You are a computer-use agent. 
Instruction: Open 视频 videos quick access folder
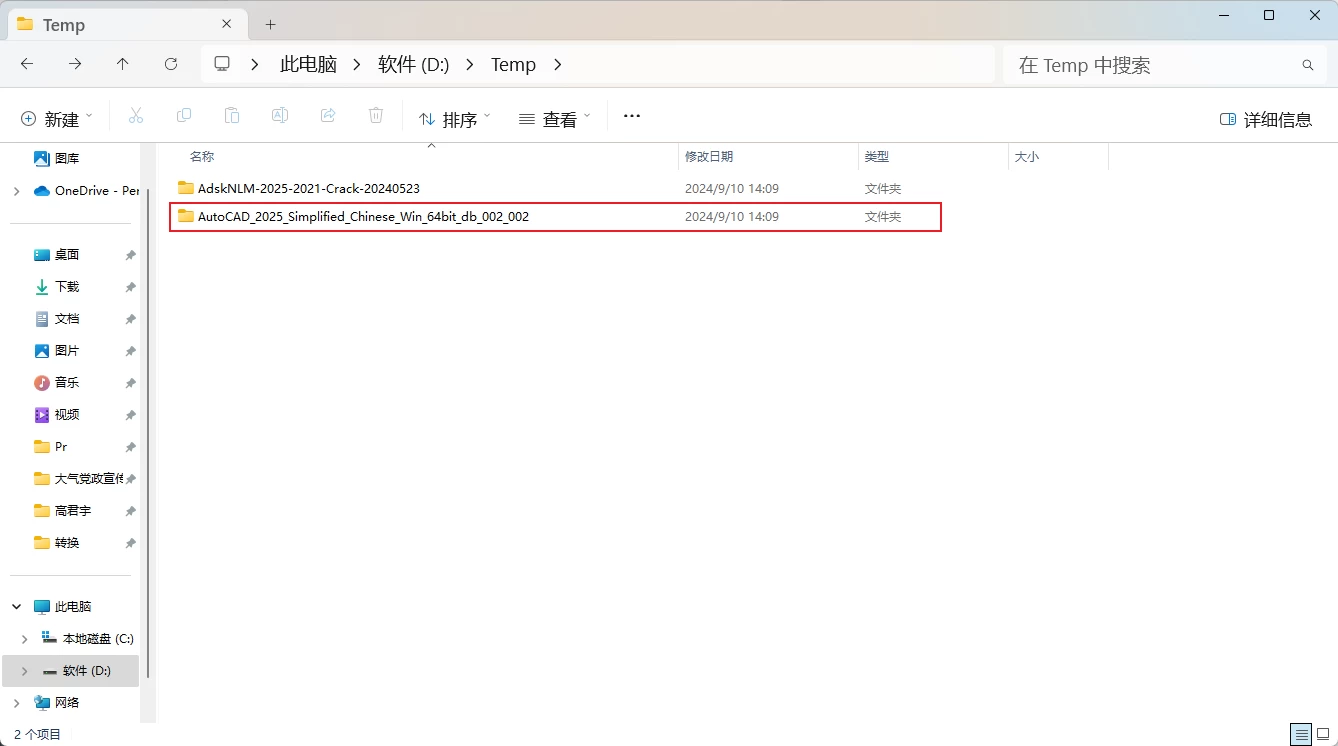(x=57, y=414)
